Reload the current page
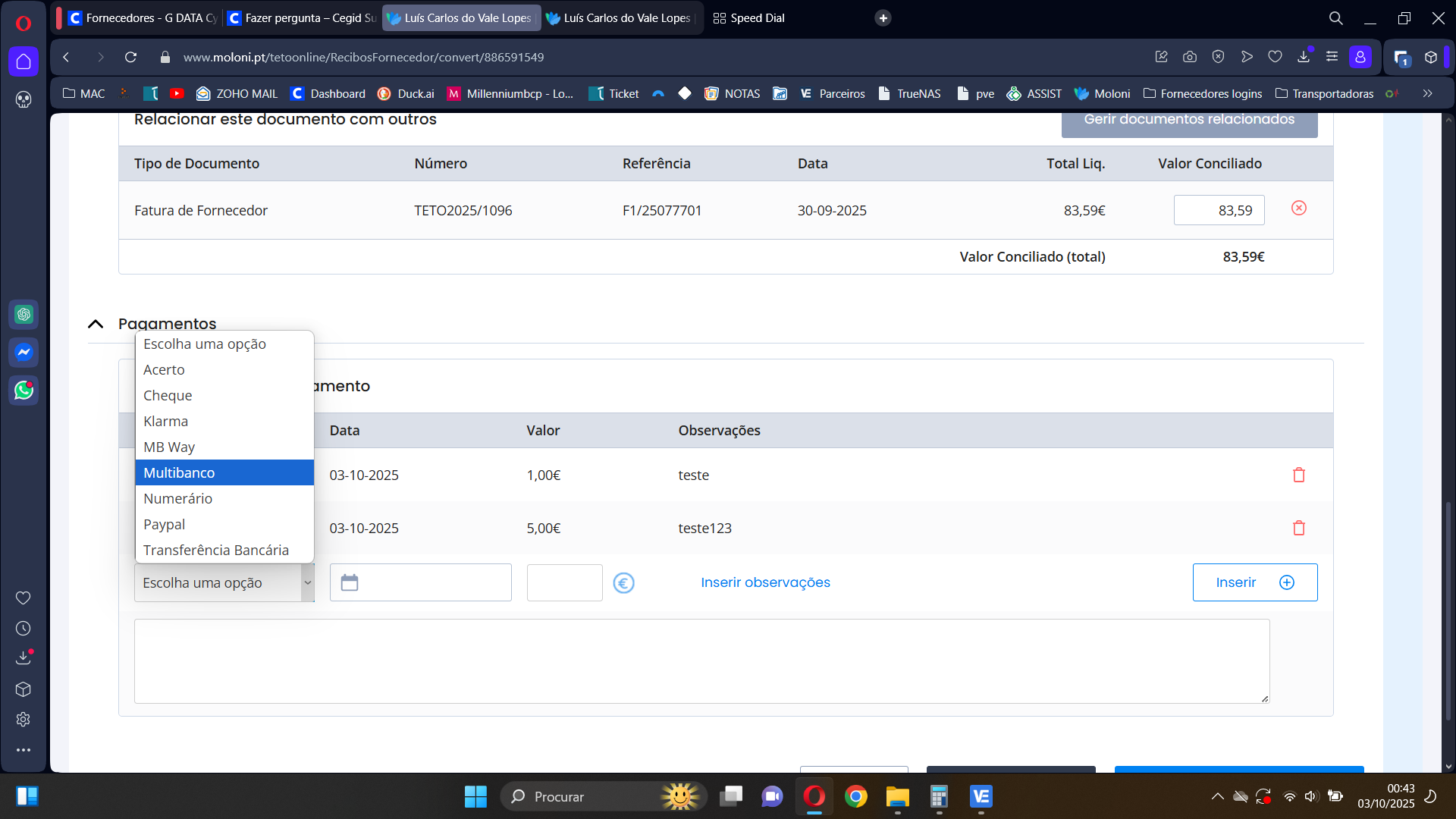 click(130, 57)
